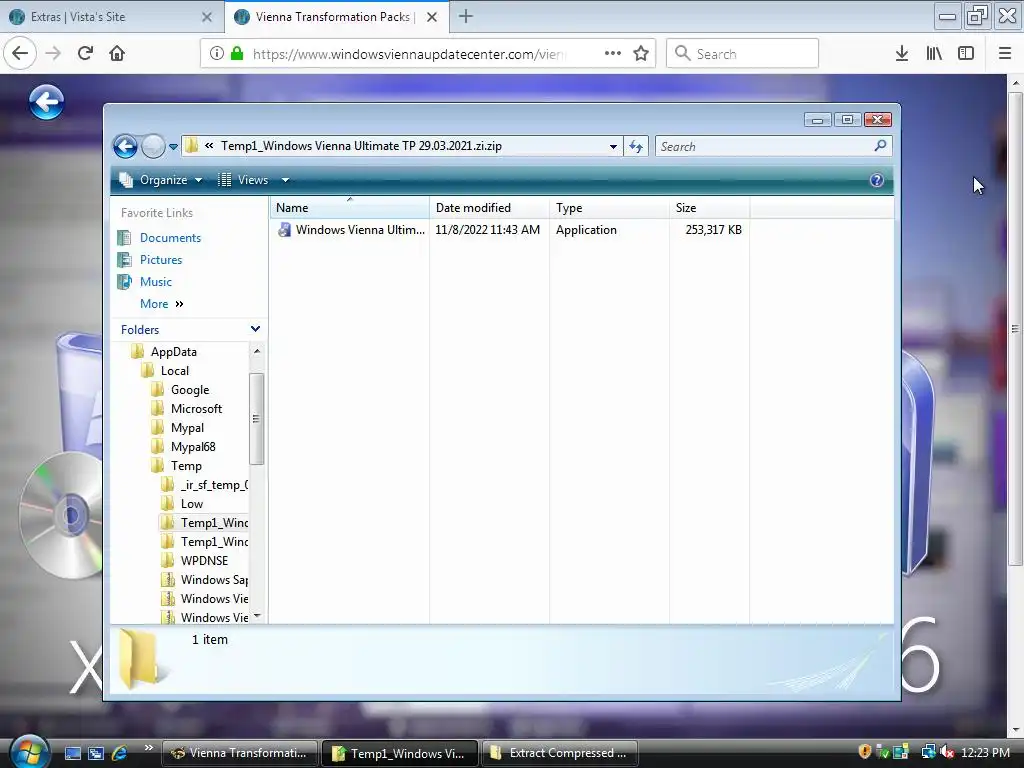Image resolution: width=1024 pixels, height=768 pixels.
Task: Select the Windows Vienna Ultim... application file
Action: [351, 230]
